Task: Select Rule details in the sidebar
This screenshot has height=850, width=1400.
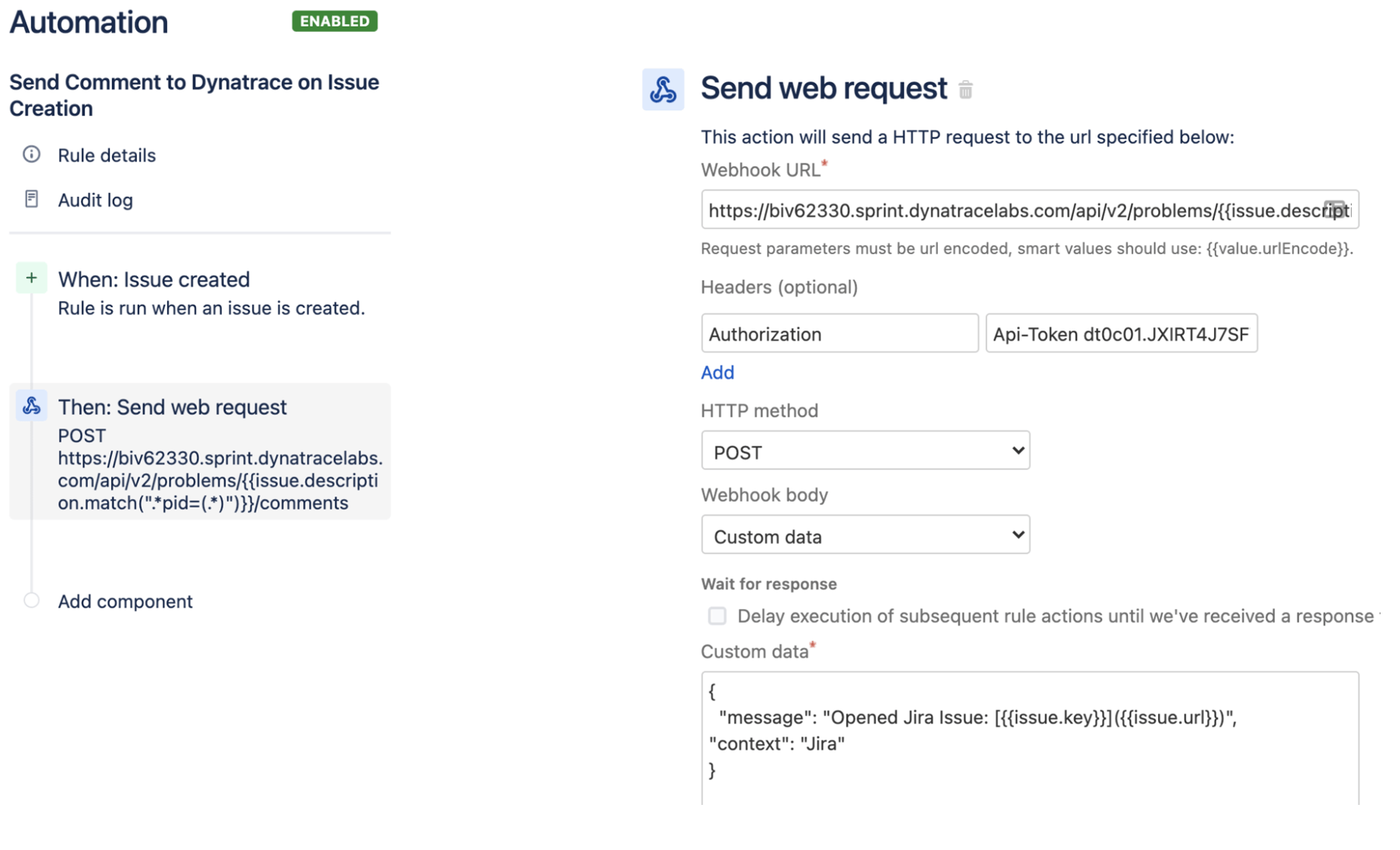Action: [107, 156]
